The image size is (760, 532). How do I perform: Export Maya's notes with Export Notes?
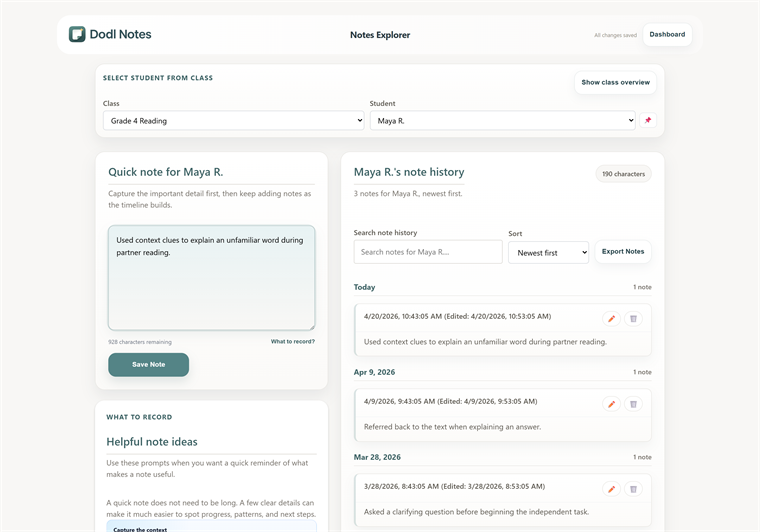623,251
